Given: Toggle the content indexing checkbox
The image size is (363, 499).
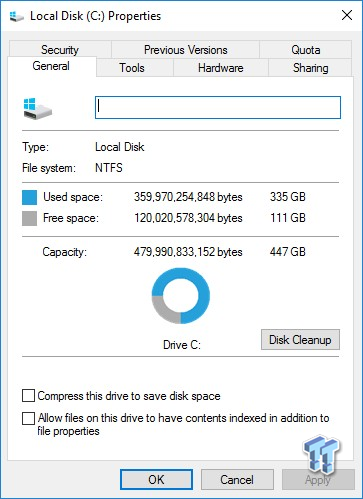Looking at the screenshot, I should point(28,418).
